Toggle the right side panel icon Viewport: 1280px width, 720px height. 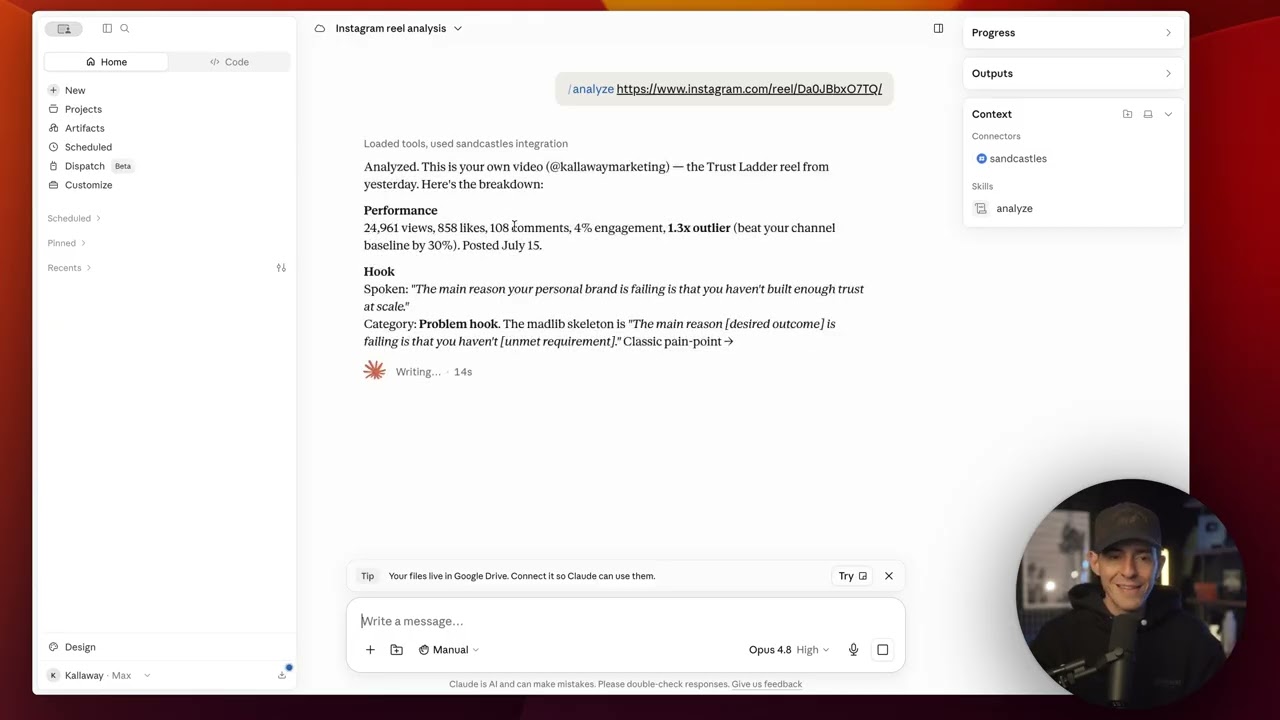click(x=938, y=28)
